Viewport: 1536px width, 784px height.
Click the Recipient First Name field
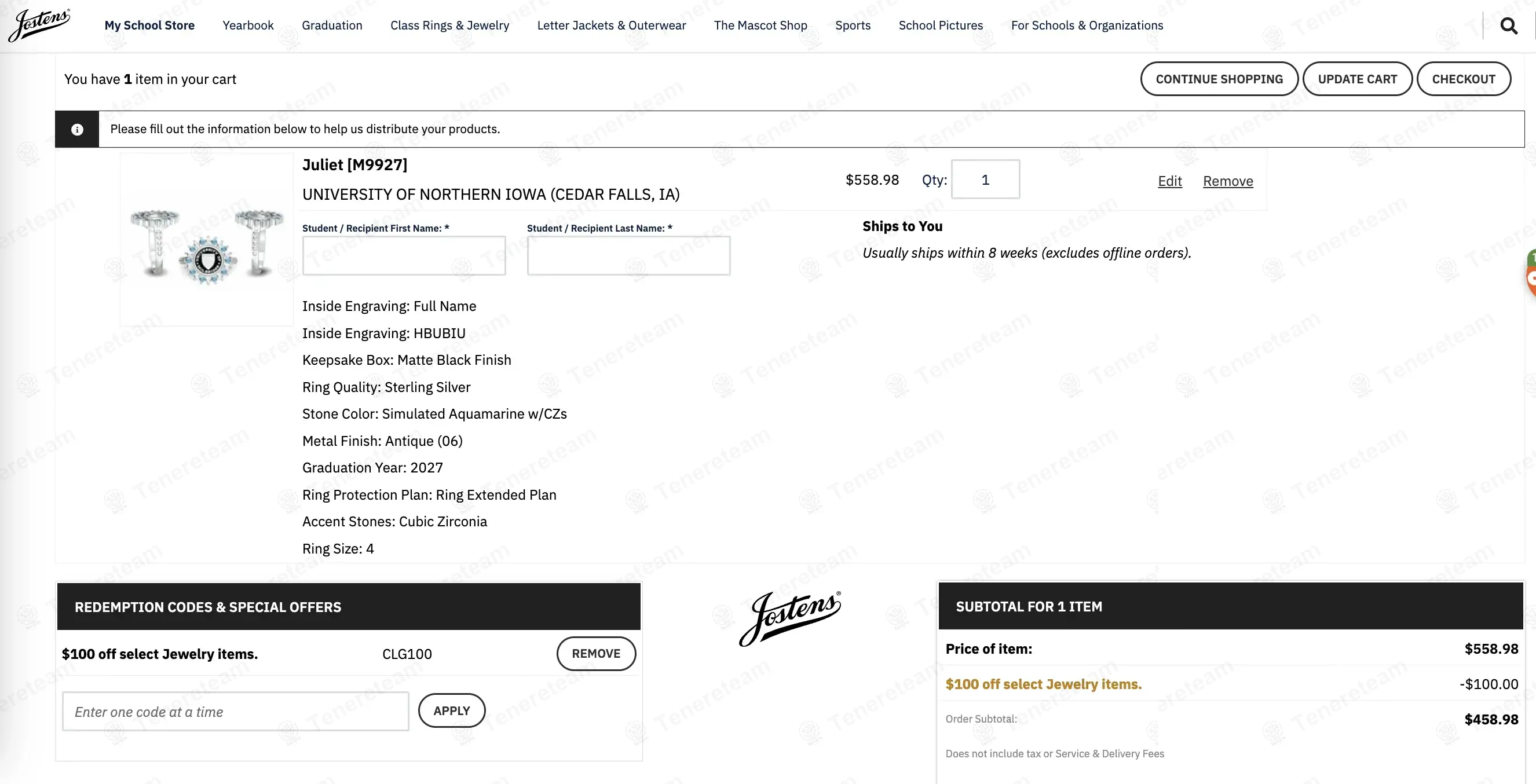[x=404, y=256]
